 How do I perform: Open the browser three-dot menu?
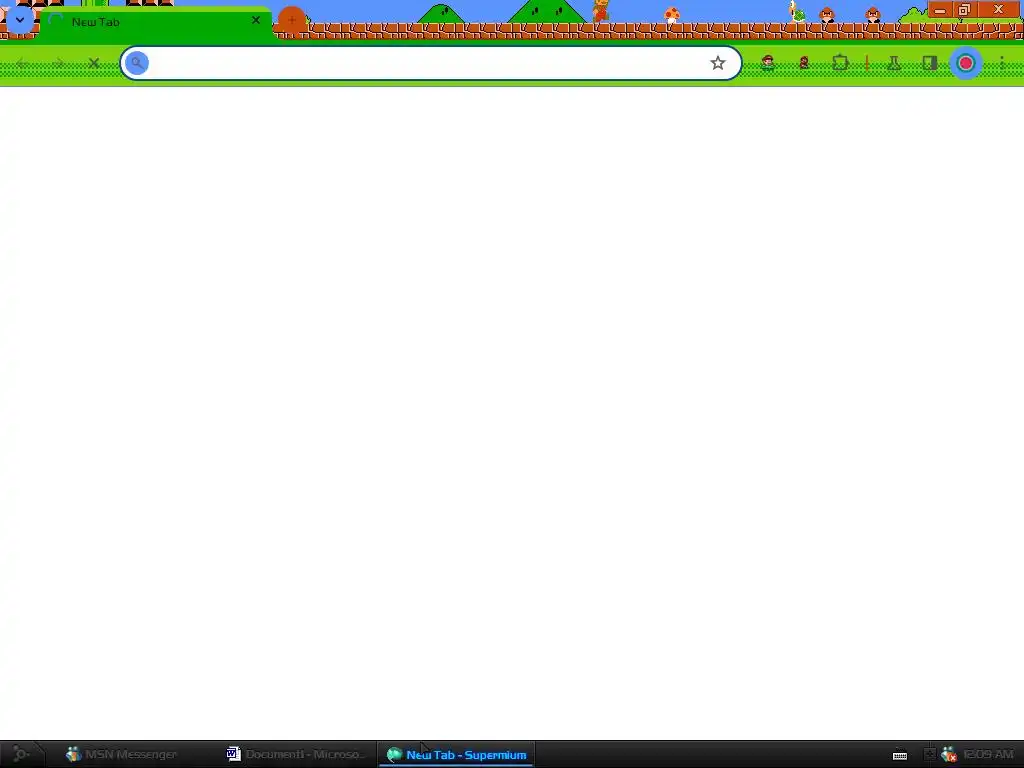[1002, 63]
